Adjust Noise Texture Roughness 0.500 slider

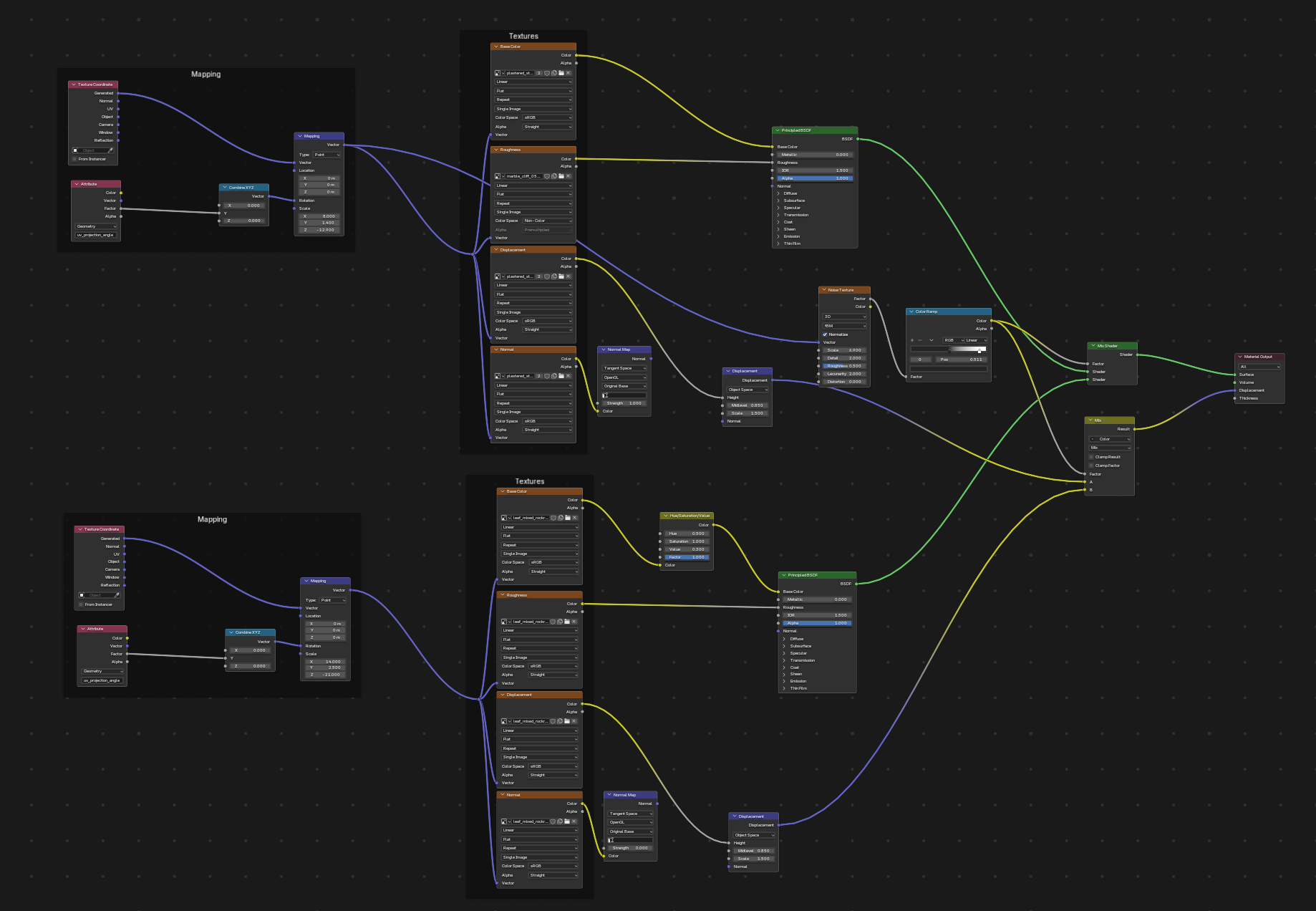point(845,366)
